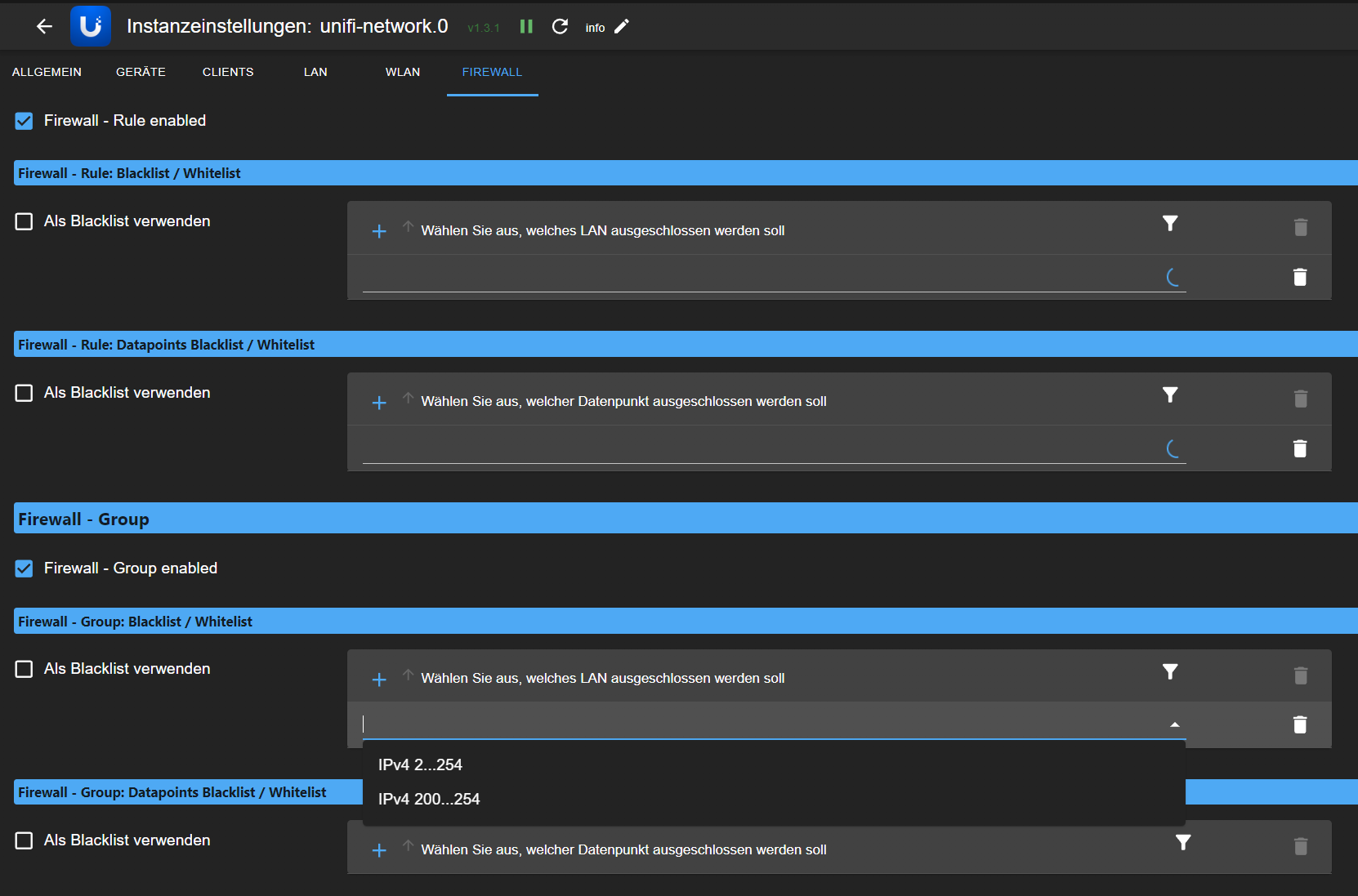This screenshot has width=1358, height=896.
Task: Open filter for Group LAN blacklist table
Action: 1170,672
